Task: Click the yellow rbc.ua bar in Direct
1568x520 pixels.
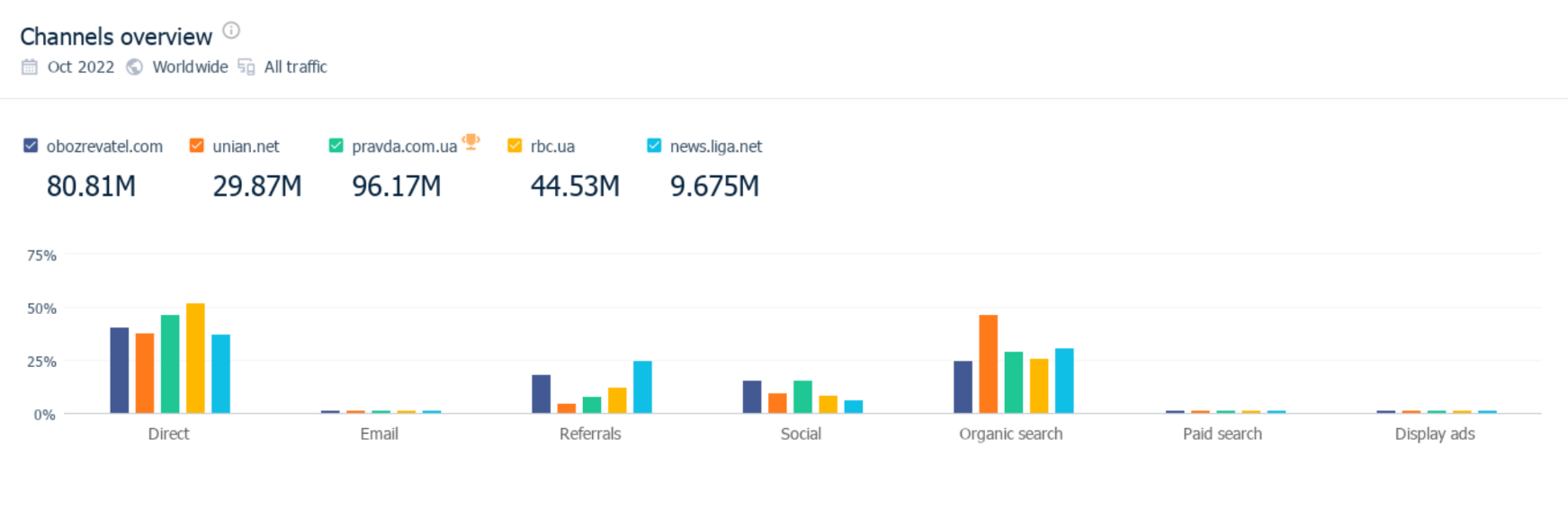Action: pyautogui.click(x=195, y=358)
